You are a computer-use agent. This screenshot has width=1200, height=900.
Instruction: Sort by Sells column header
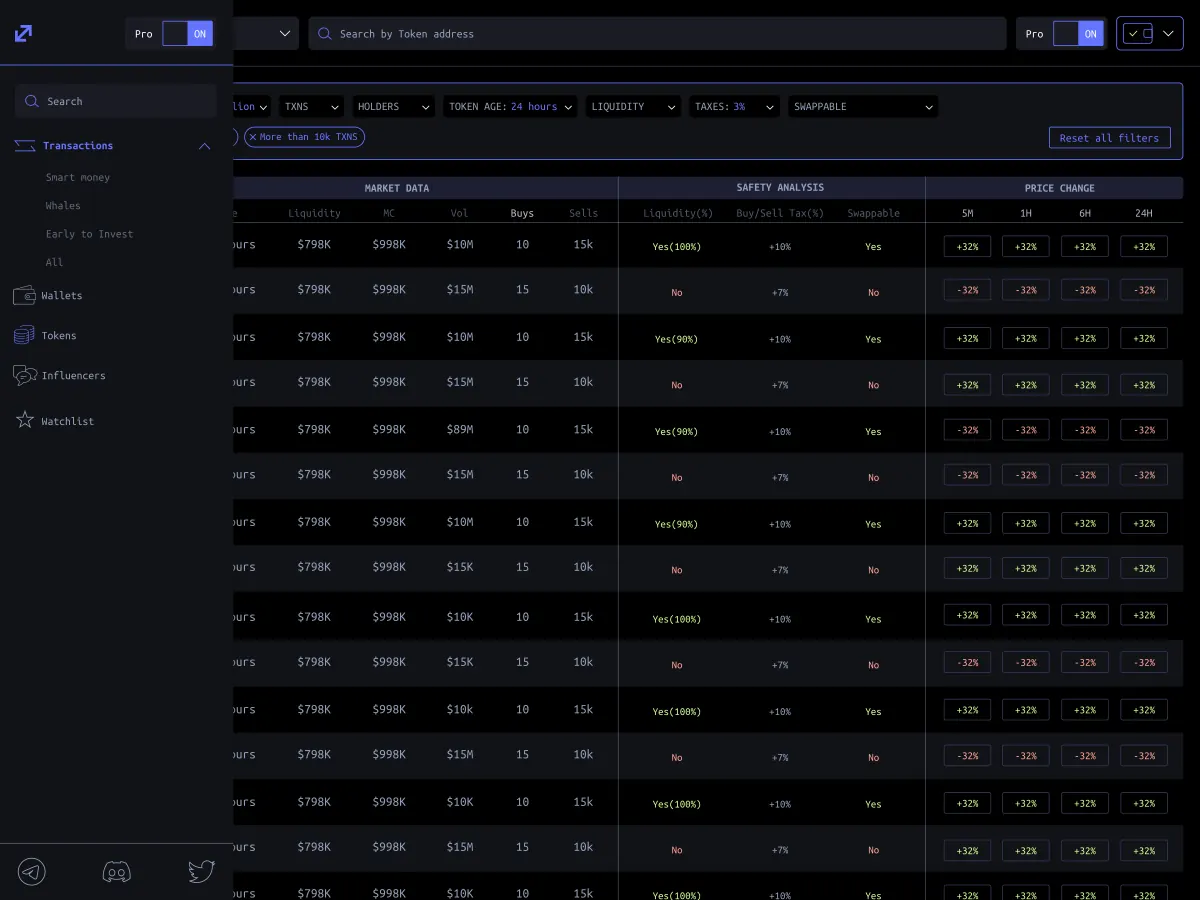pos(583,213)
